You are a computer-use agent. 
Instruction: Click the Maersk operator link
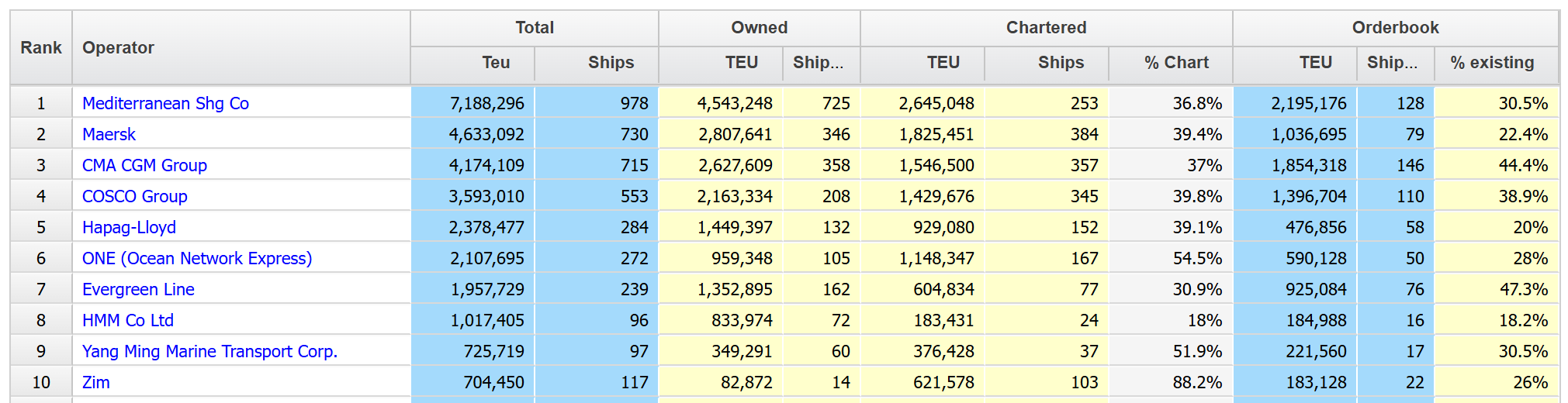[109, 134]
